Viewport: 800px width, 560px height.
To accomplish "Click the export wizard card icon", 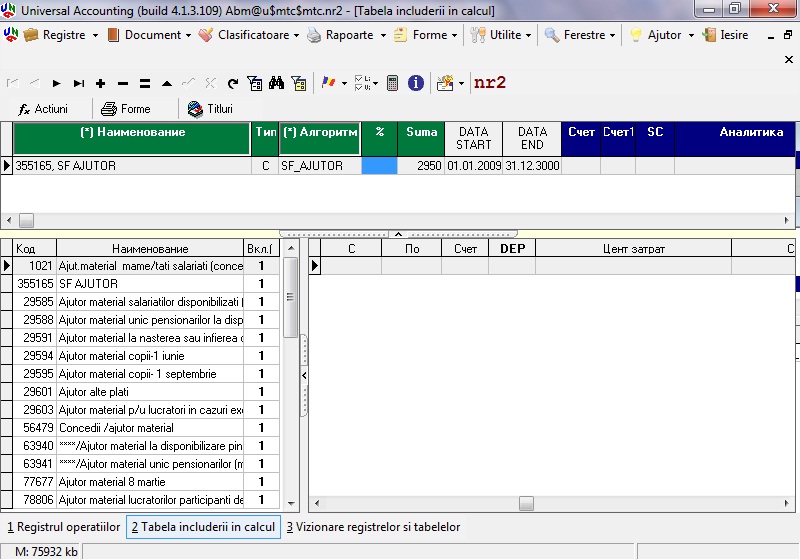I will pos(445,83).
